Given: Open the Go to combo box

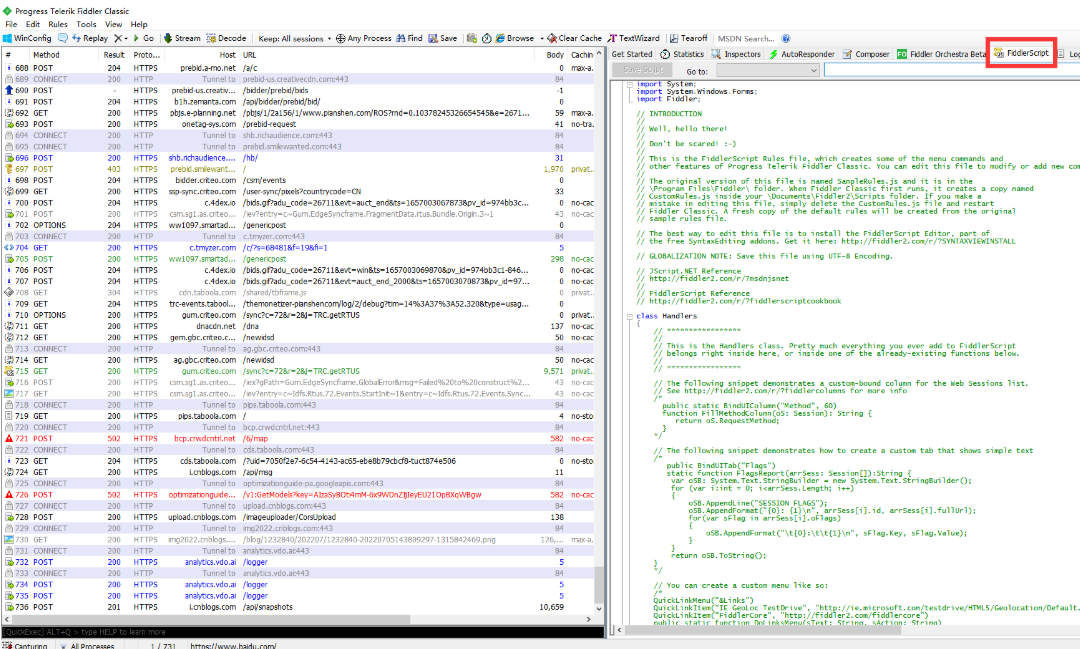Looking at the screenshot, I should coord(767,70).
